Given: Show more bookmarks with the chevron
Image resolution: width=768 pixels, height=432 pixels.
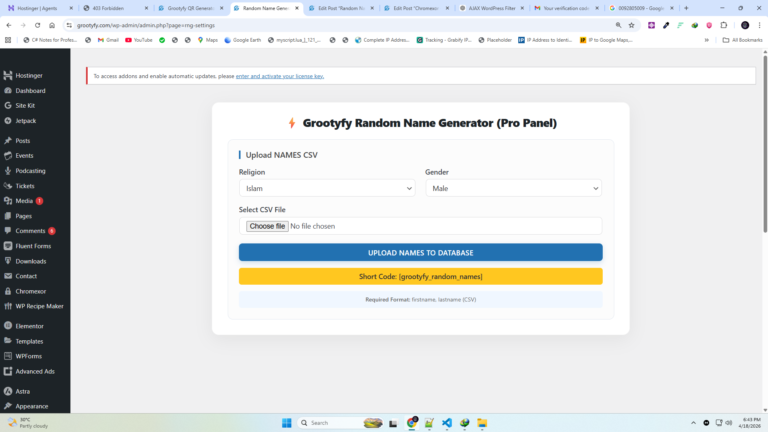Looking at the screenshot, I should [706, 40].
